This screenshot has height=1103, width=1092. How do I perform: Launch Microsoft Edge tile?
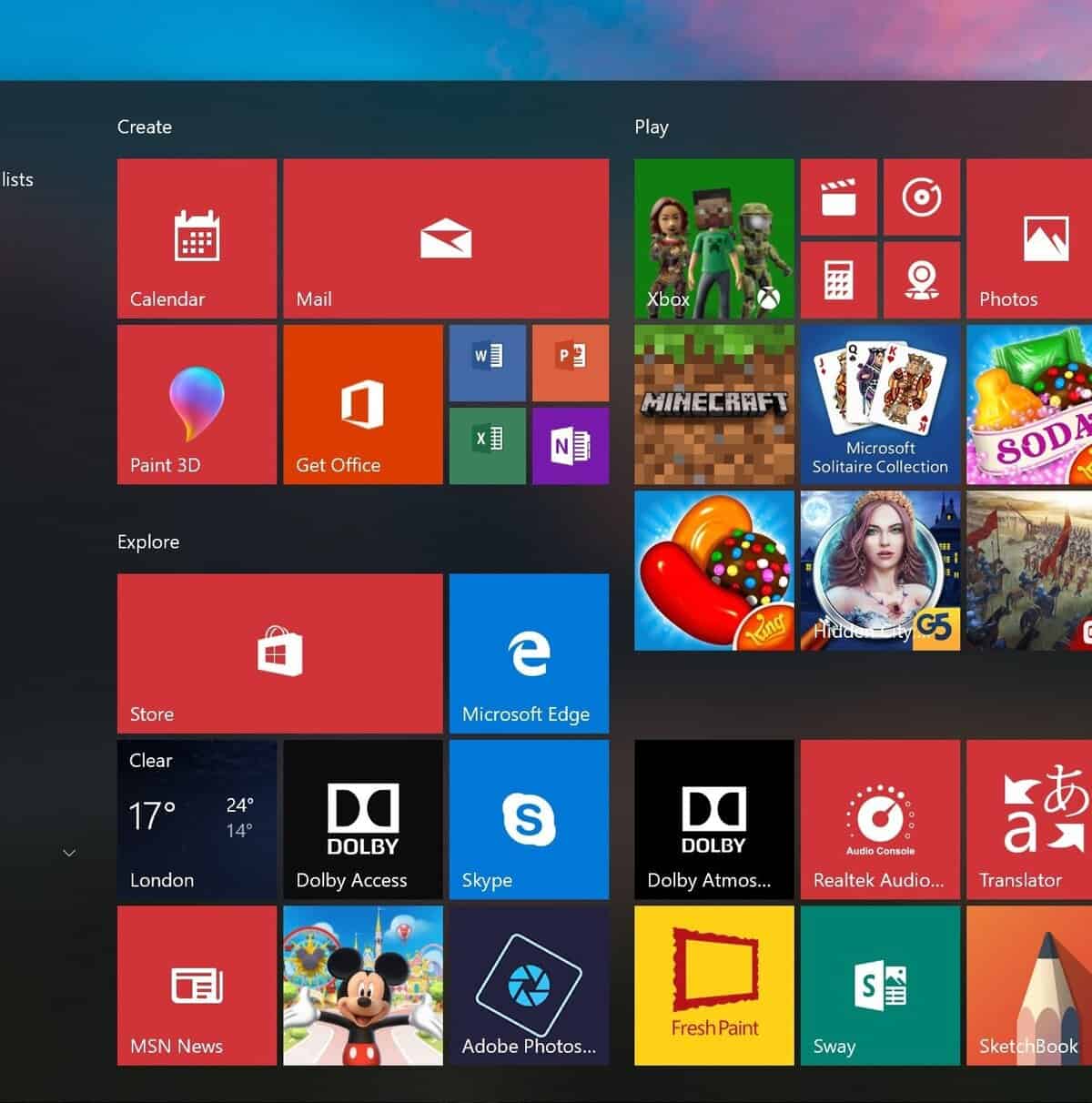529,653
